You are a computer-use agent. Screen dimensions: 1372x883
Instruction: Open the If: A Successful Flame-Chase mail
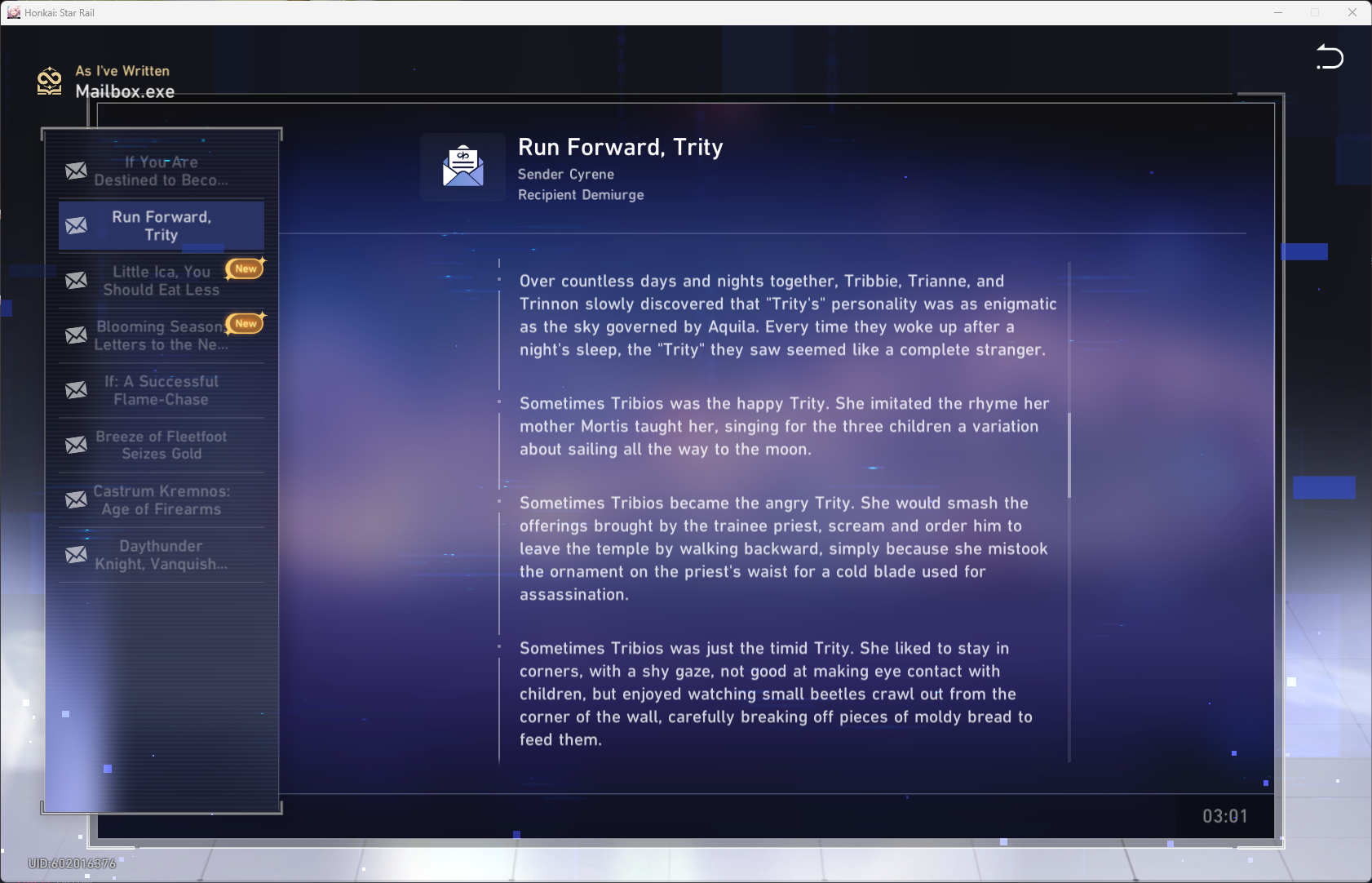tap(162, 390)
